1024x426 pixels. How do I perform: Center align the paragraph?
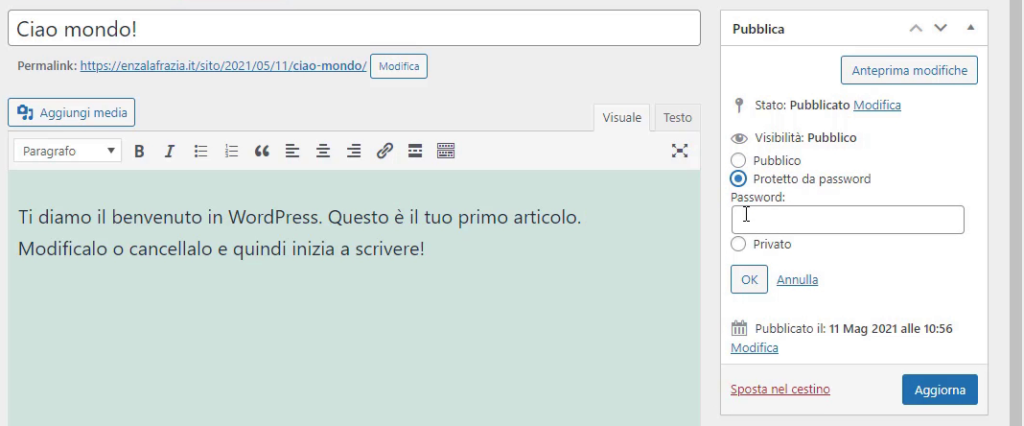[x=323, y=151]
